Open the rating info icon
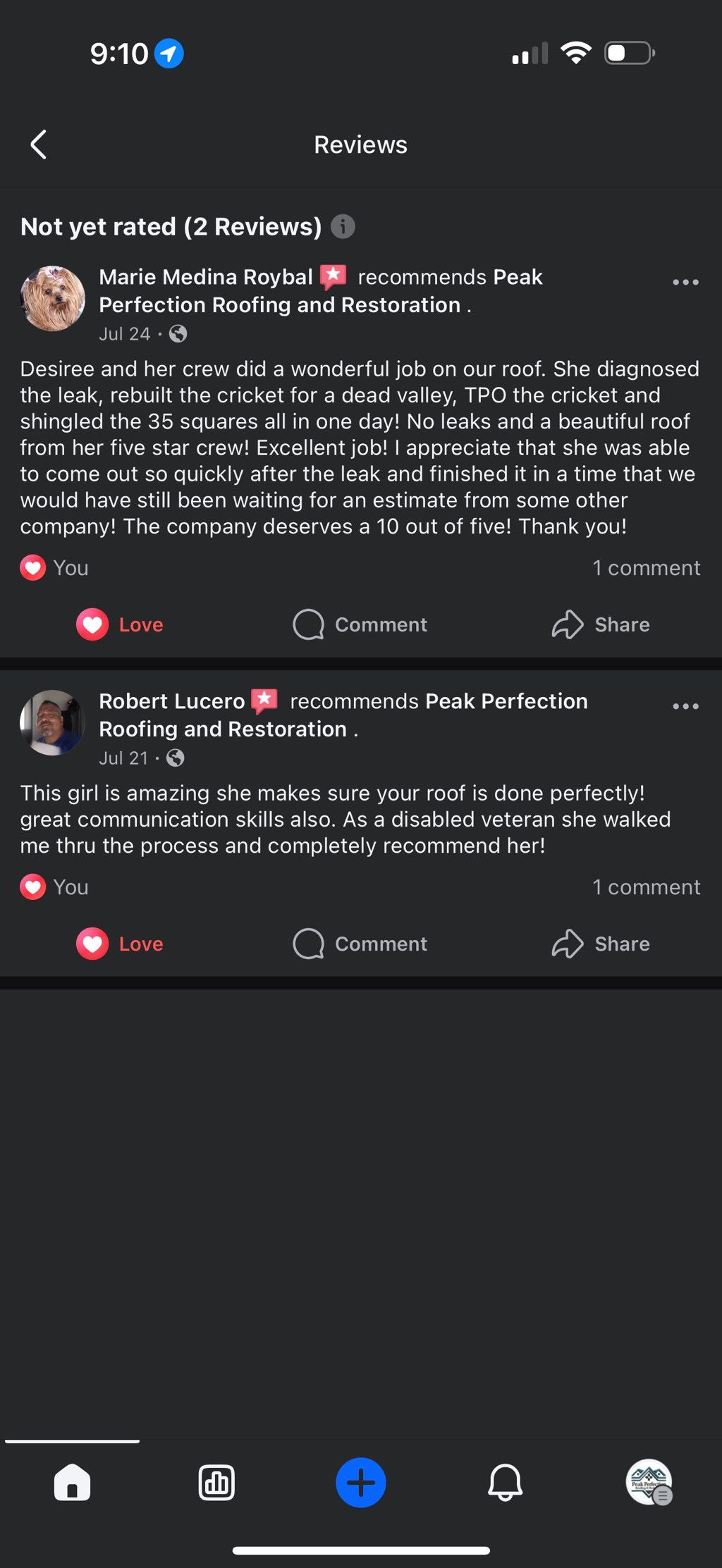722x1568 pixels. pos(343,226)
